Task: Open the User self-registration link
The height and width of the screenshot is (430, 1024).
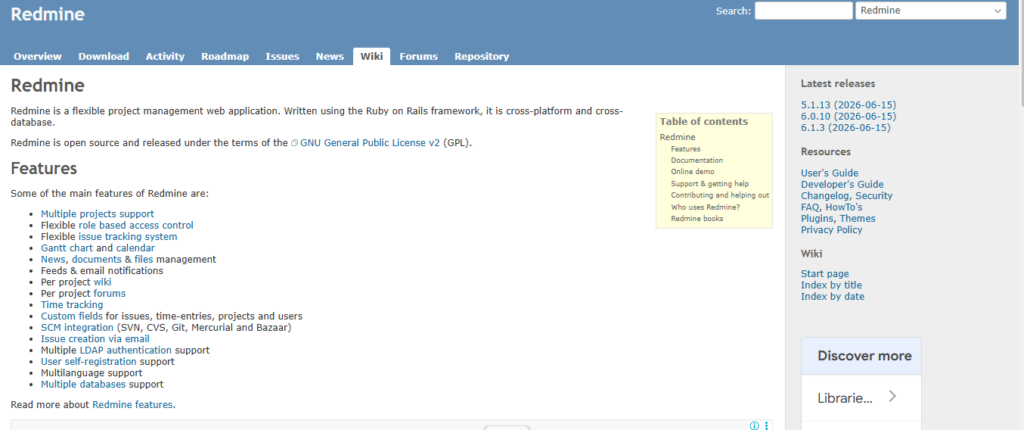Action: (89, 361)
